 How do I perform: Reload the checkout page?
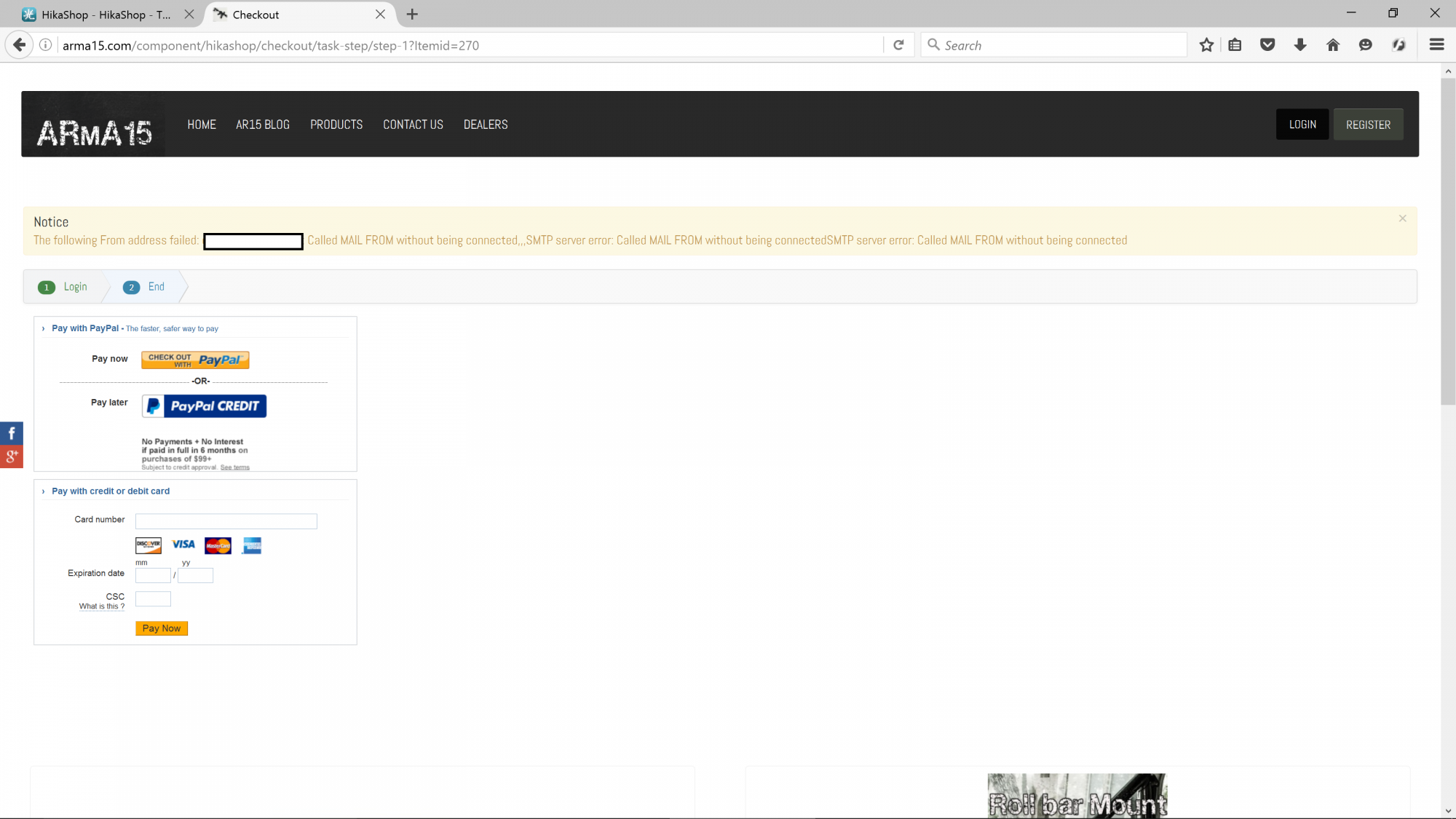[x=899, y=45]
